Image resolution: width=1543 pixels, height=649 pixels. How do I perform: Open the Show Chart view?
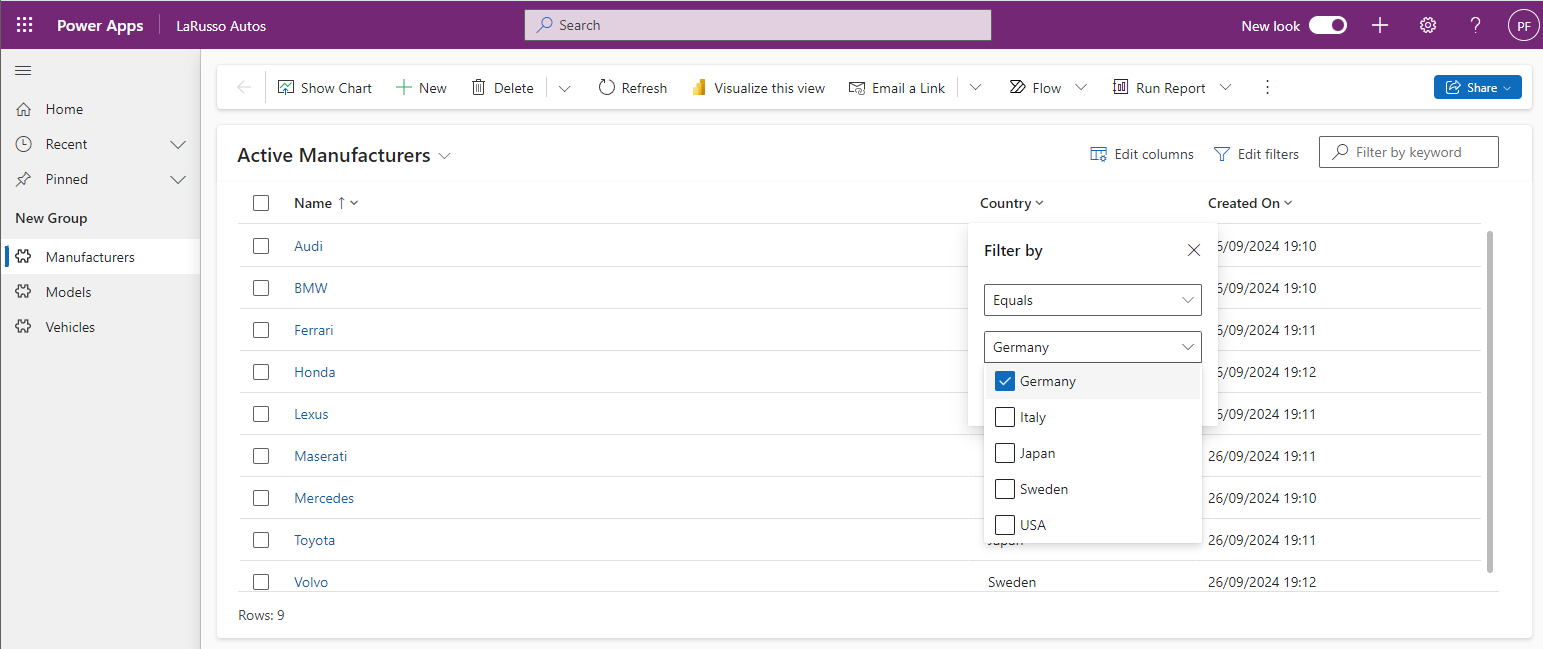click(x=324, y=87)
